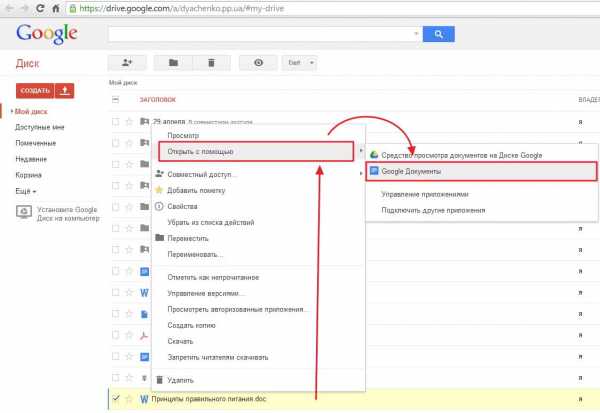600x413 pixels.
Task: Choose Переименовать... from the context menu
Action: pos(195,254)
